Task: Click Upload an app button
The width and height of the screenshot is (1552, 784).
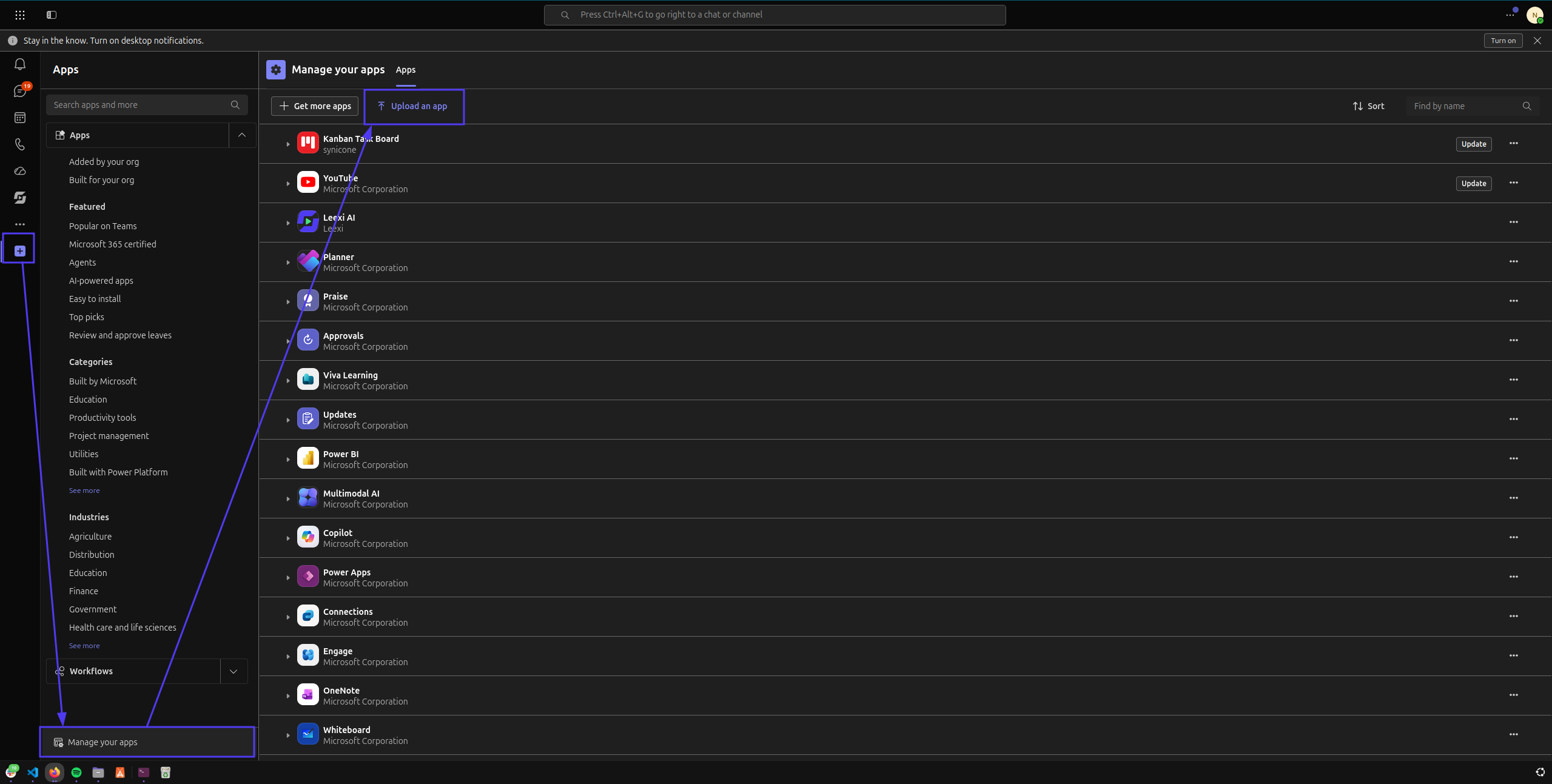Action: 412,106
